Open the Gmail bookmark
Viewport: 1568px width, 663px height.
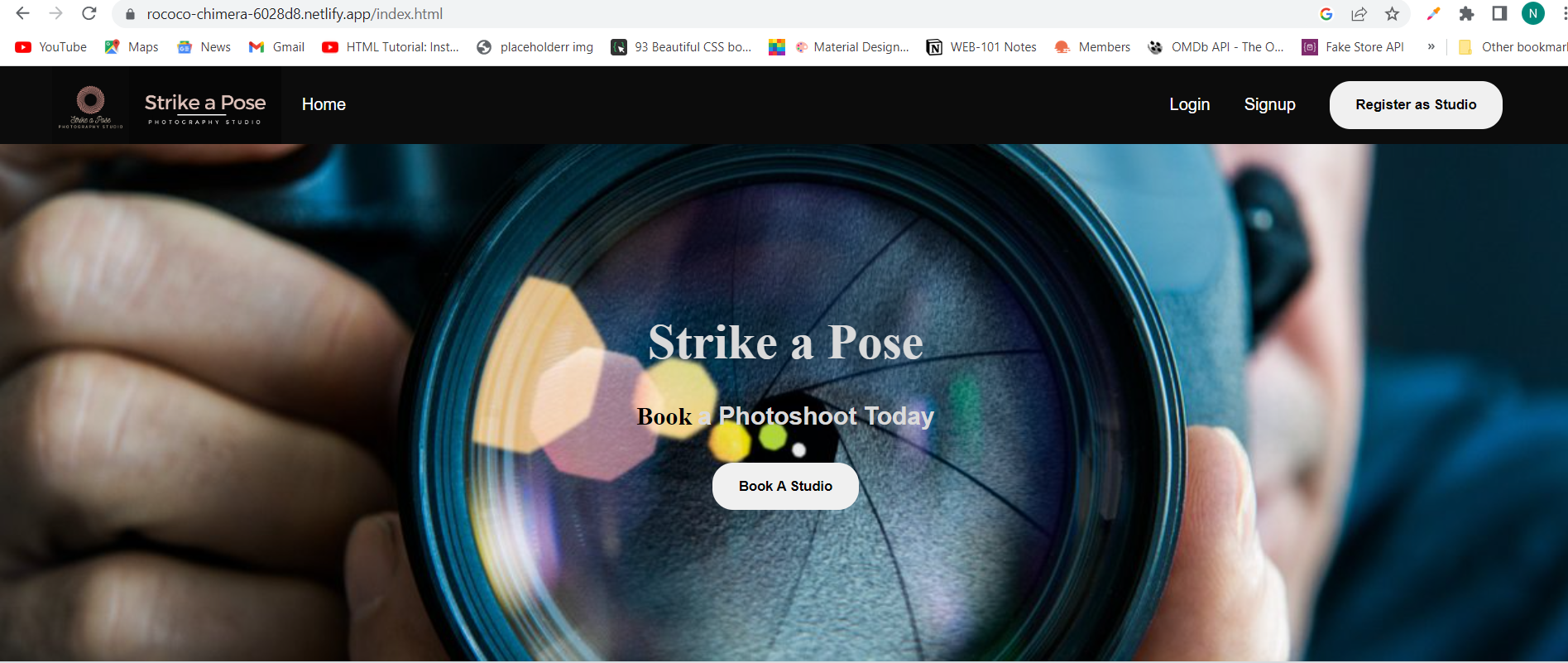(x=276, y=47)
